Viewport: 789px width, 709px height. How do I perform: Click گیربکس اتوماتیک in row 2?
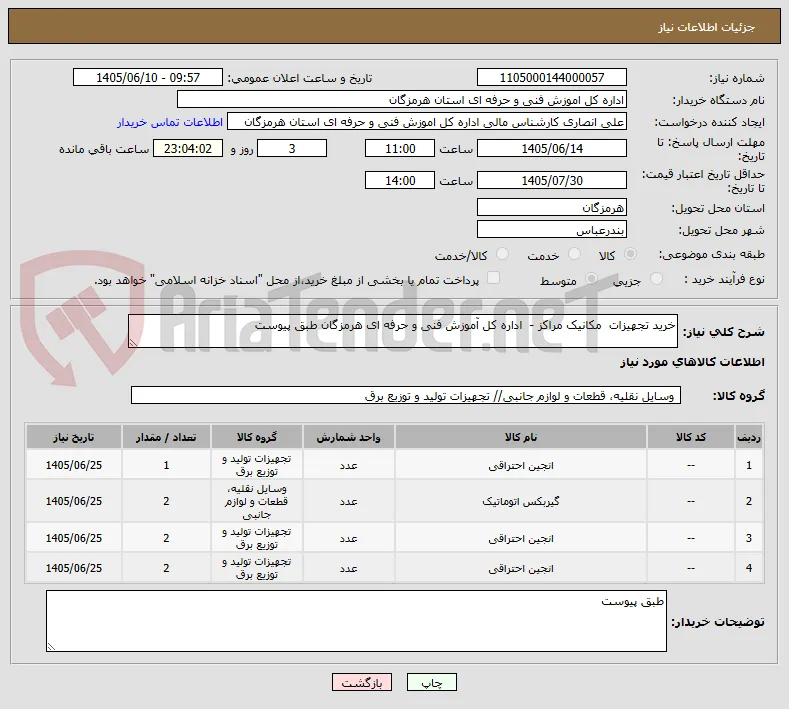coord(521,502)
